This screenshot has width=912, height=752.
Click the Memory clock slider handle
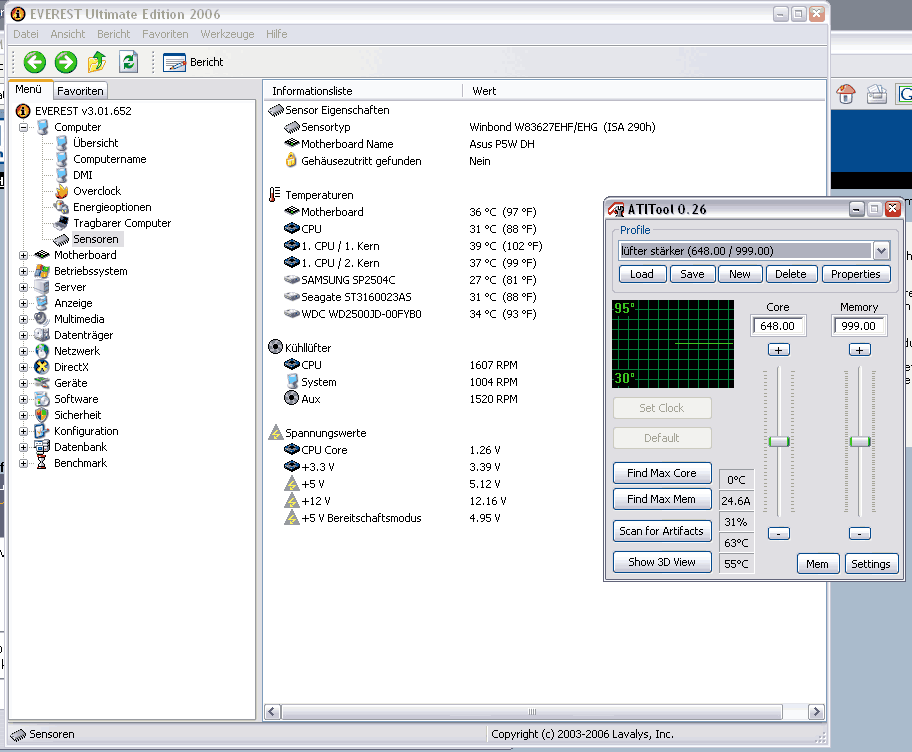[860, 441]
